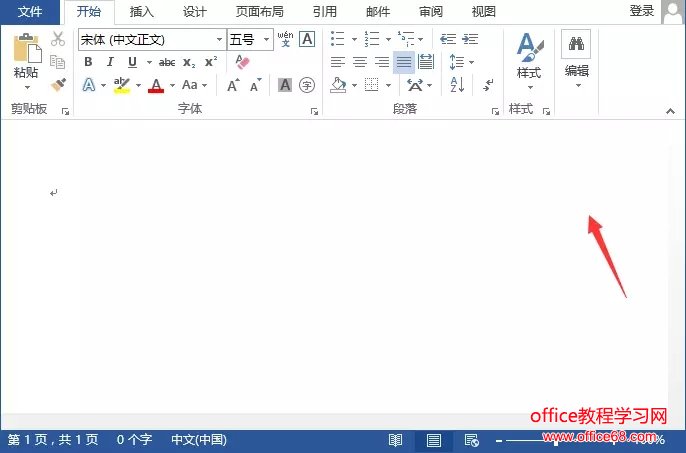The width and height of the screenshot is (686, 453).
Task: Apply red font color
Action: point(156,85)
